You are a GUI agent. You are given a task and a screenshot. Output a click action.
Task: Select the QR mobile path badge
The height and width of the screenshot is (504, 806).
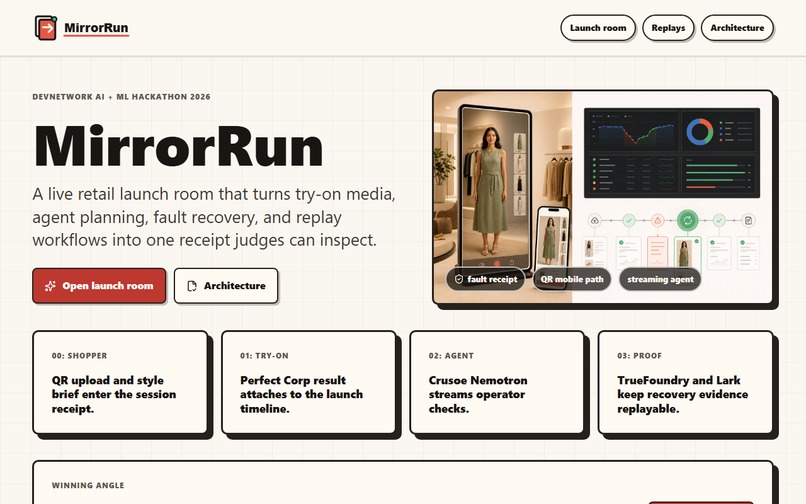click(572, 279)
